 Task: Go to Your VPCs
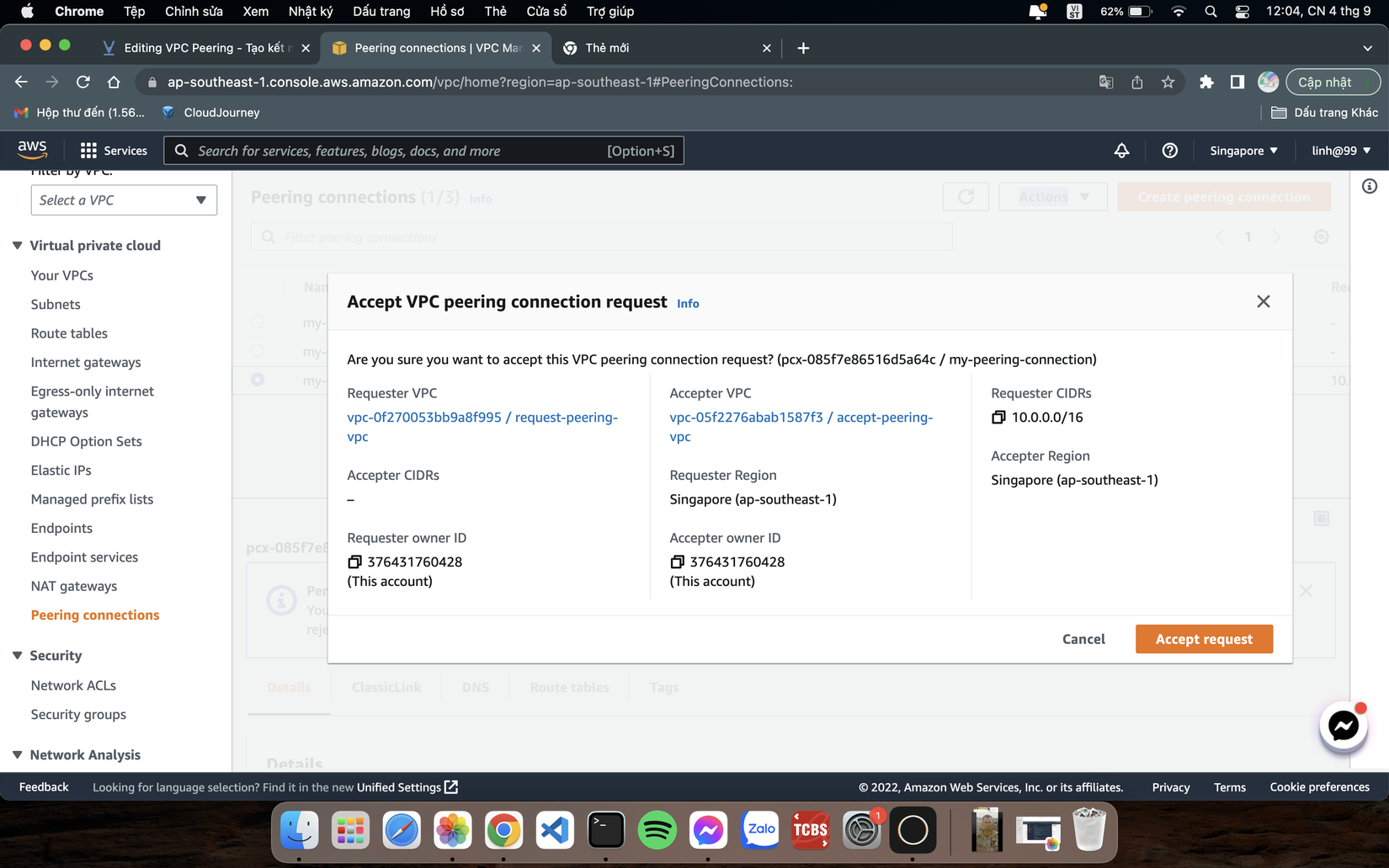point(61,275)
